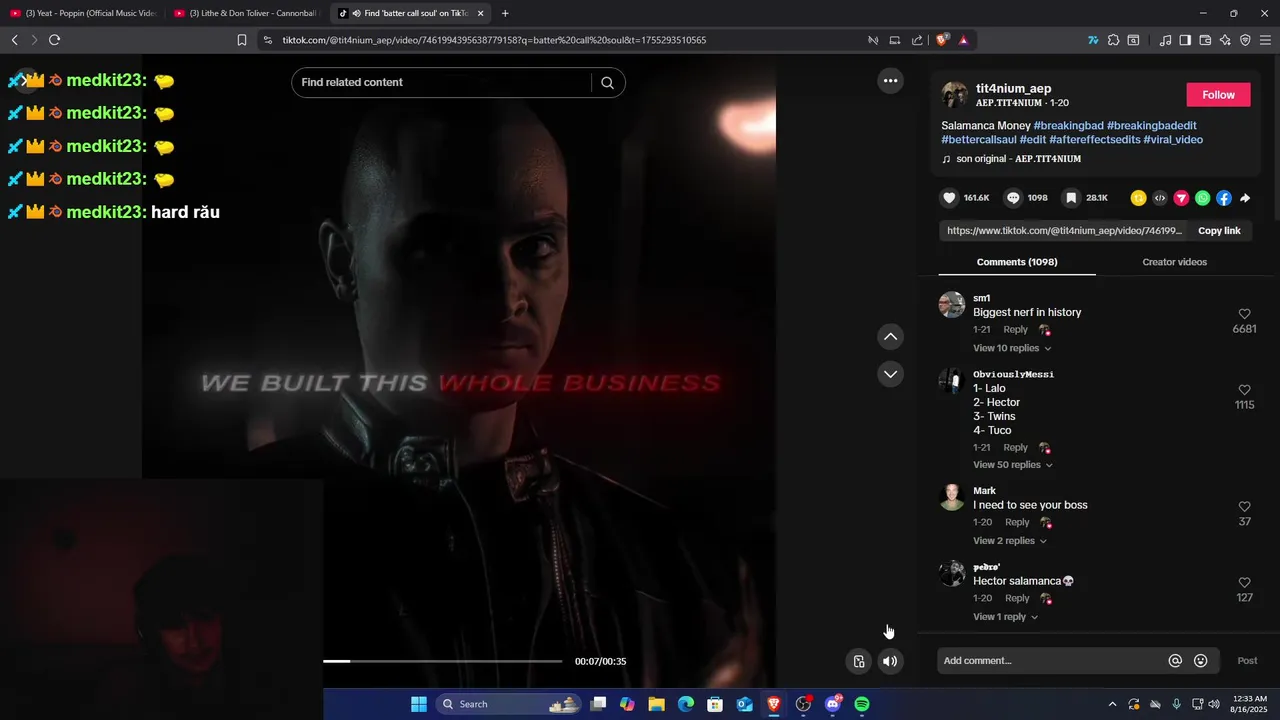Open Spotify from the taskbar

point(862,704)
